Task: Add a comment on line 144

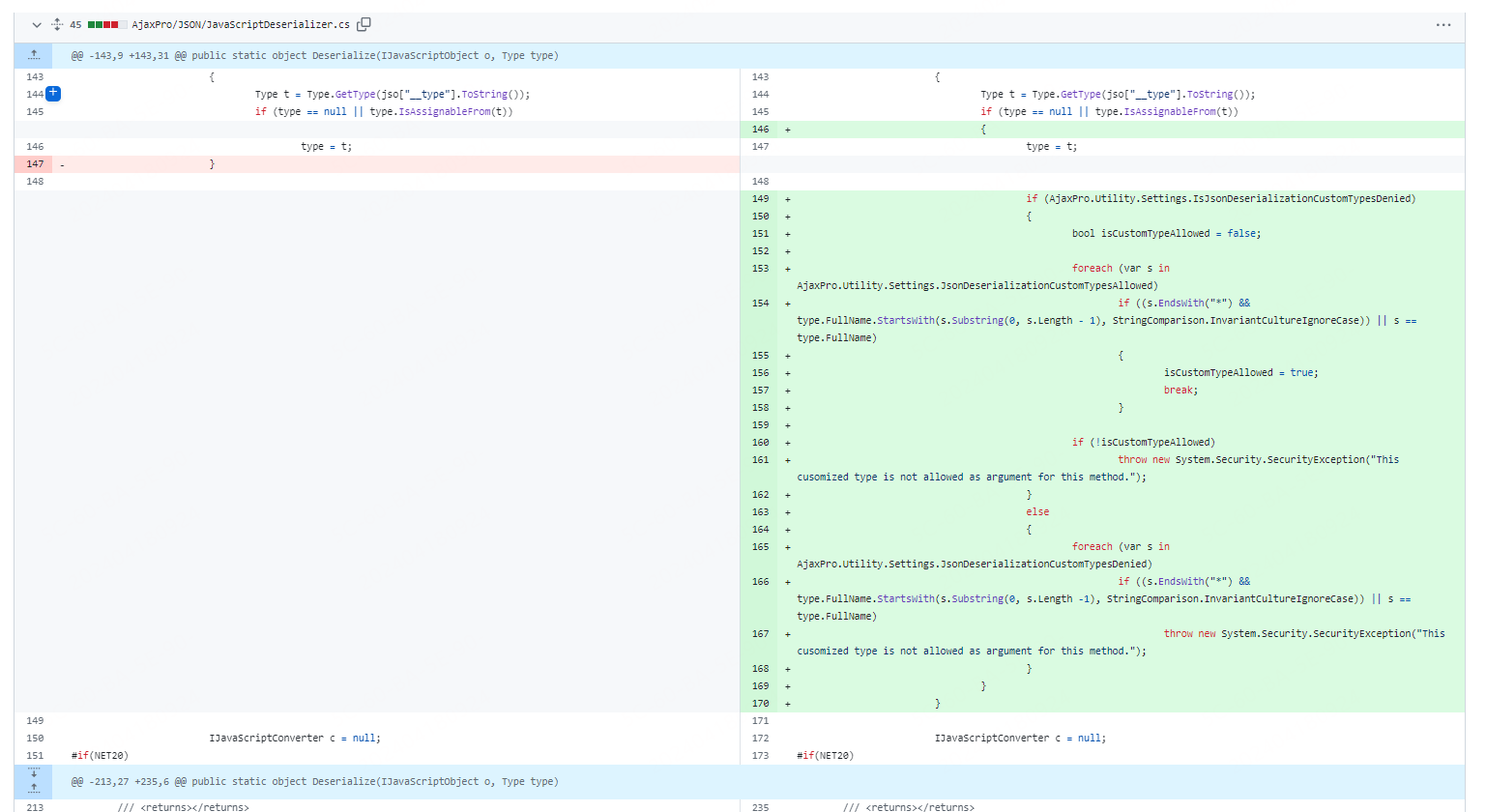Action: (53, 94)
